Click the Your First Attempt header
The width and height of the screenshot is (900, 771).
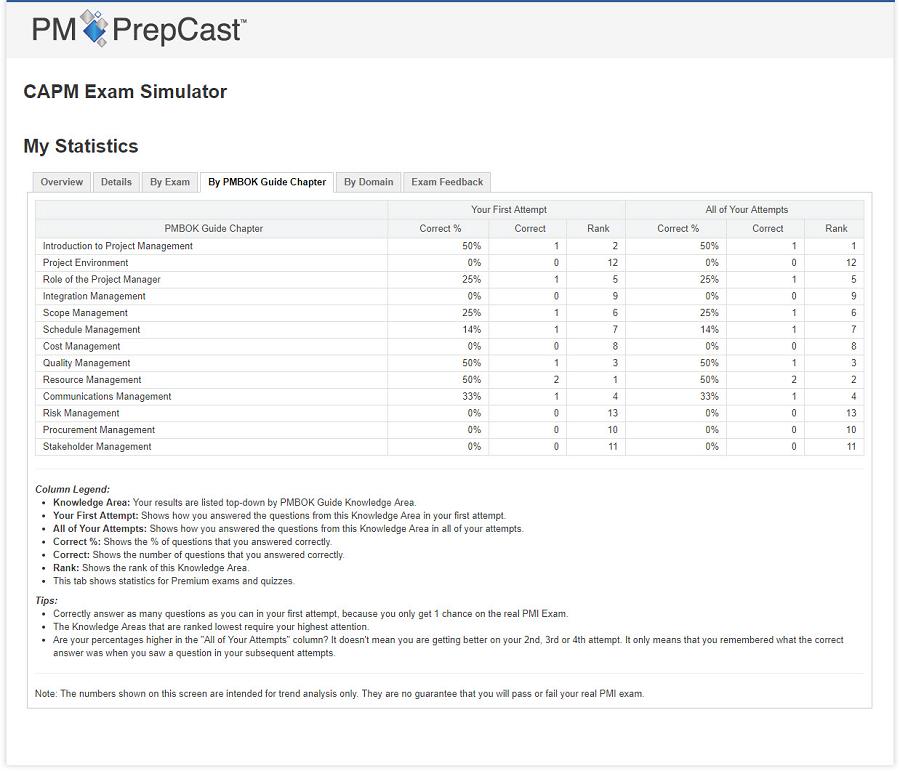pos(508,210)
